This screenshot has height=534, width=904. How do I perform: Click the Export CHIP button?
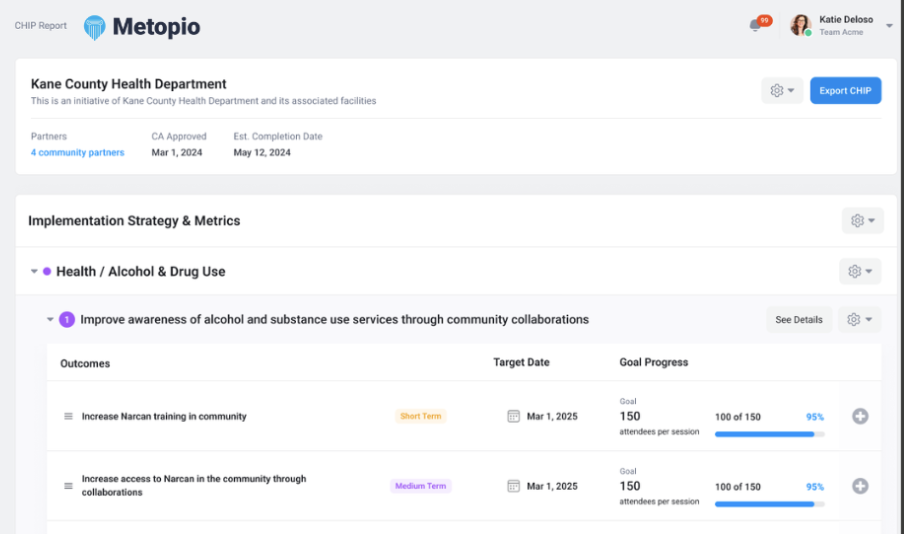[x=845, y=91]
